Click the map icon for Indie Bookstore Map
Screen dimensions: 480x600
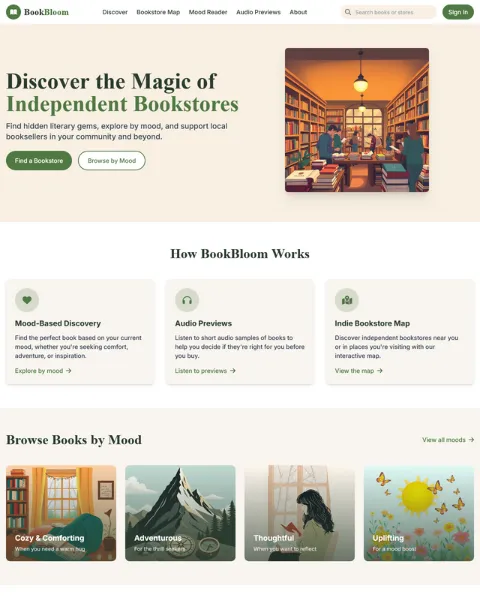pos(347,300)
